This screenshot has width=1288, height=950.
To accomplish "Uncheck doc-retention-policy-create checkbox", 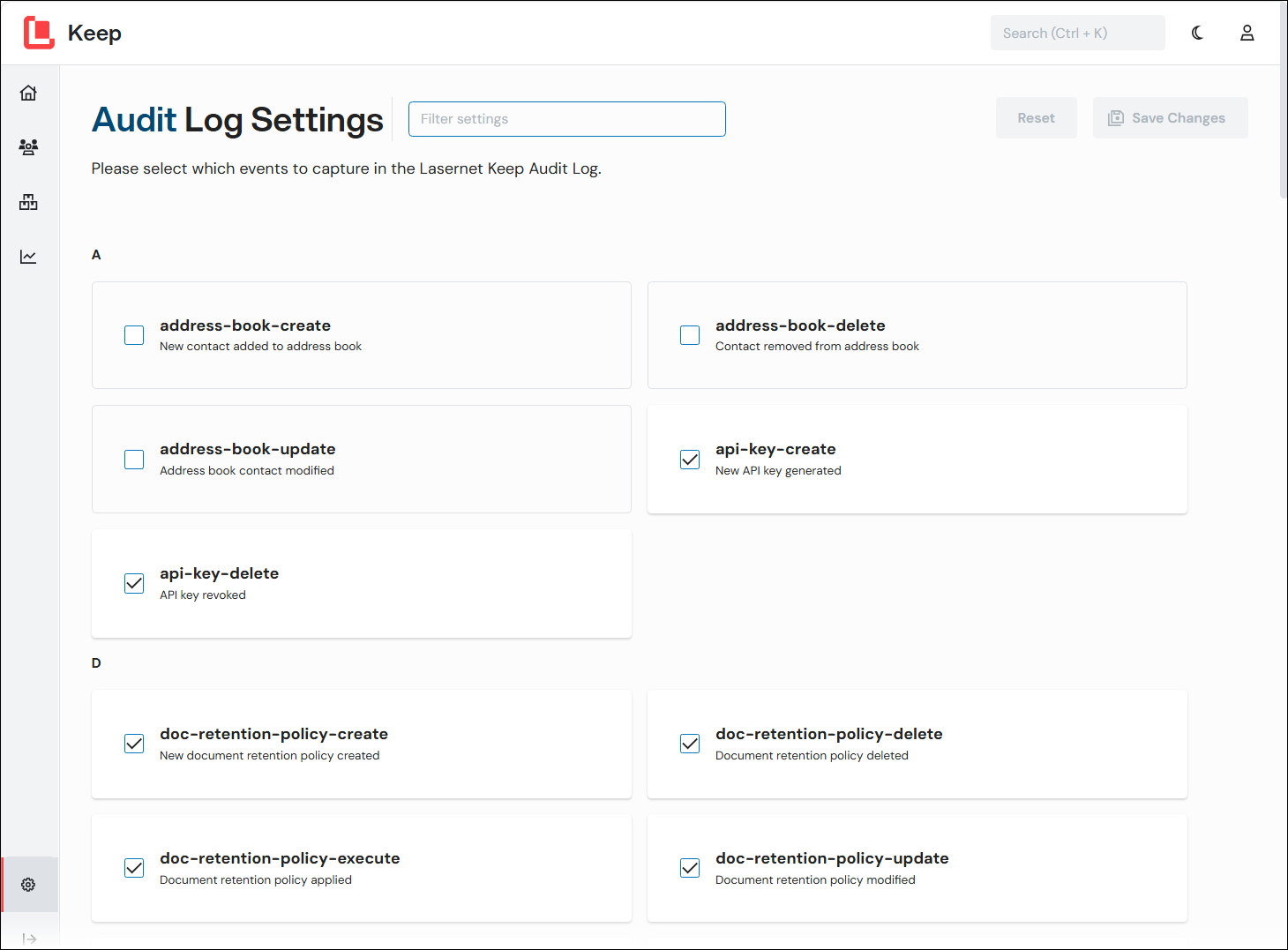I will [134, 744].
